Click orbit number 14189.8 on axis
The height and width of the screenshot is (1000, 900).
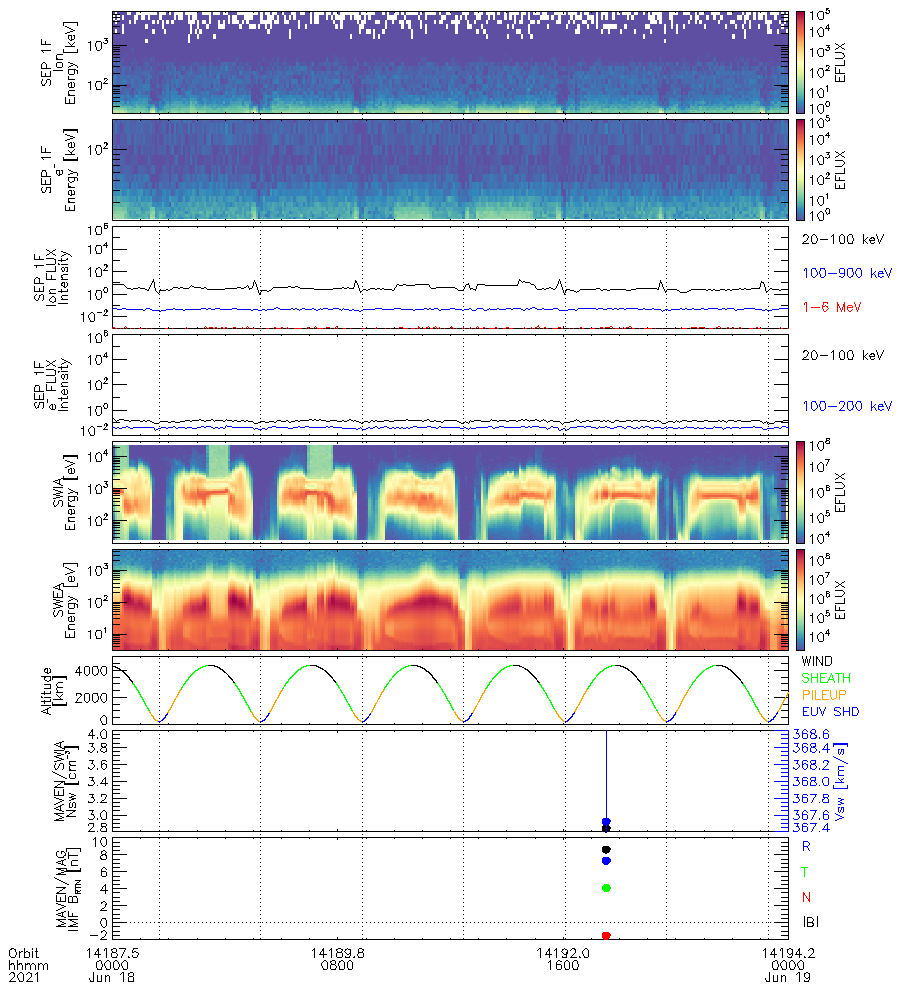tap(337, 952)
